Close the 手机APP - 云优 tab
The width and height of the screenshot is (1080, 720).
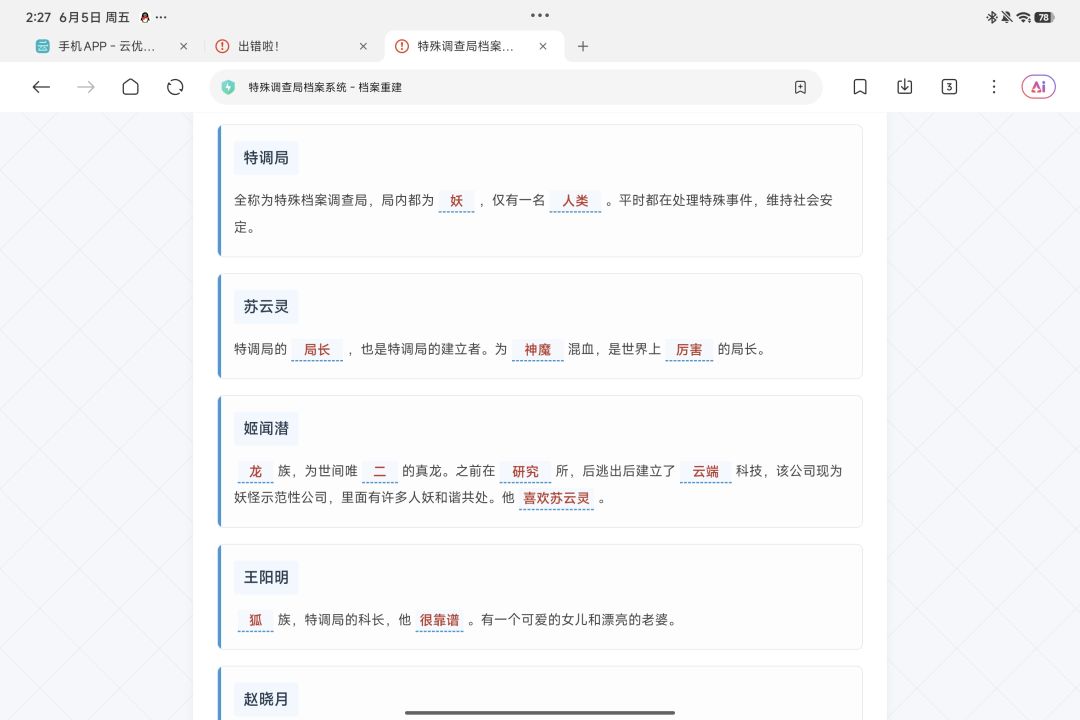point(183,46)
